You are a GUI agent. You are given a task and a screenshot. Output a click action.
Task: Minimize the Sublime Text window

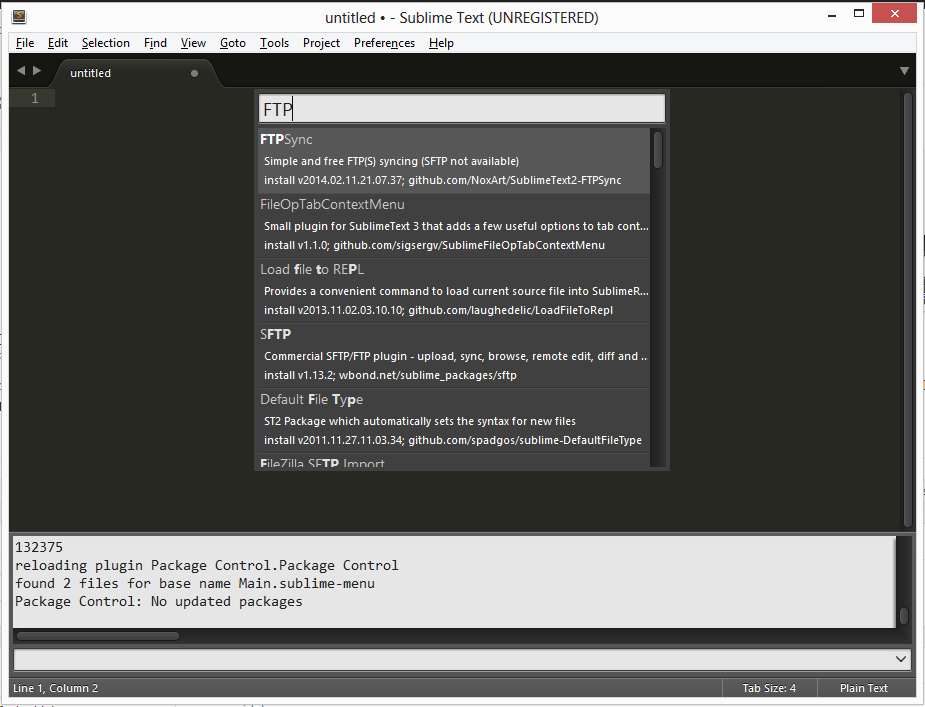click(x=832, y=15)
